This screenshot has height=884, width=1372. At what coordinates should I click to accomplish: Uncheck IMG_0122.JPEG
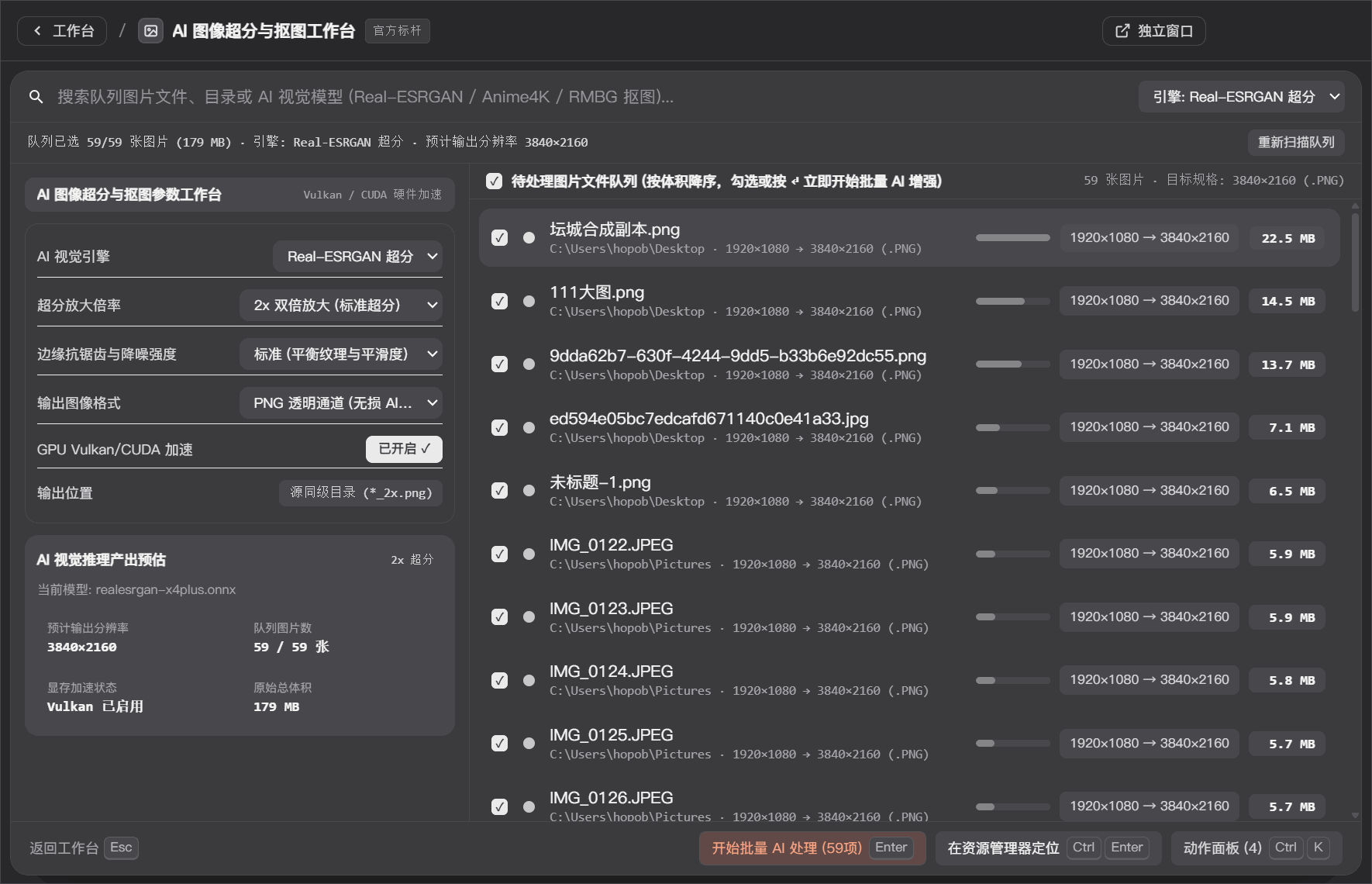coord(500,554)
